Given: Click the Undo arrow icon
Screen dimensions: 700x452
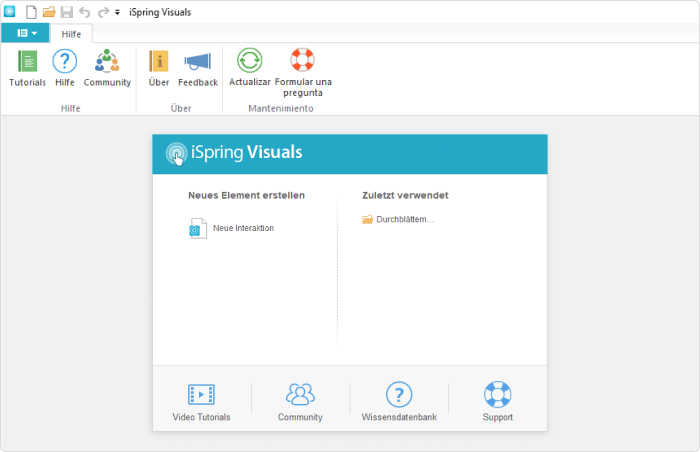Looking at the screenshot, I should pyautogui.click(x=84, y=12).
